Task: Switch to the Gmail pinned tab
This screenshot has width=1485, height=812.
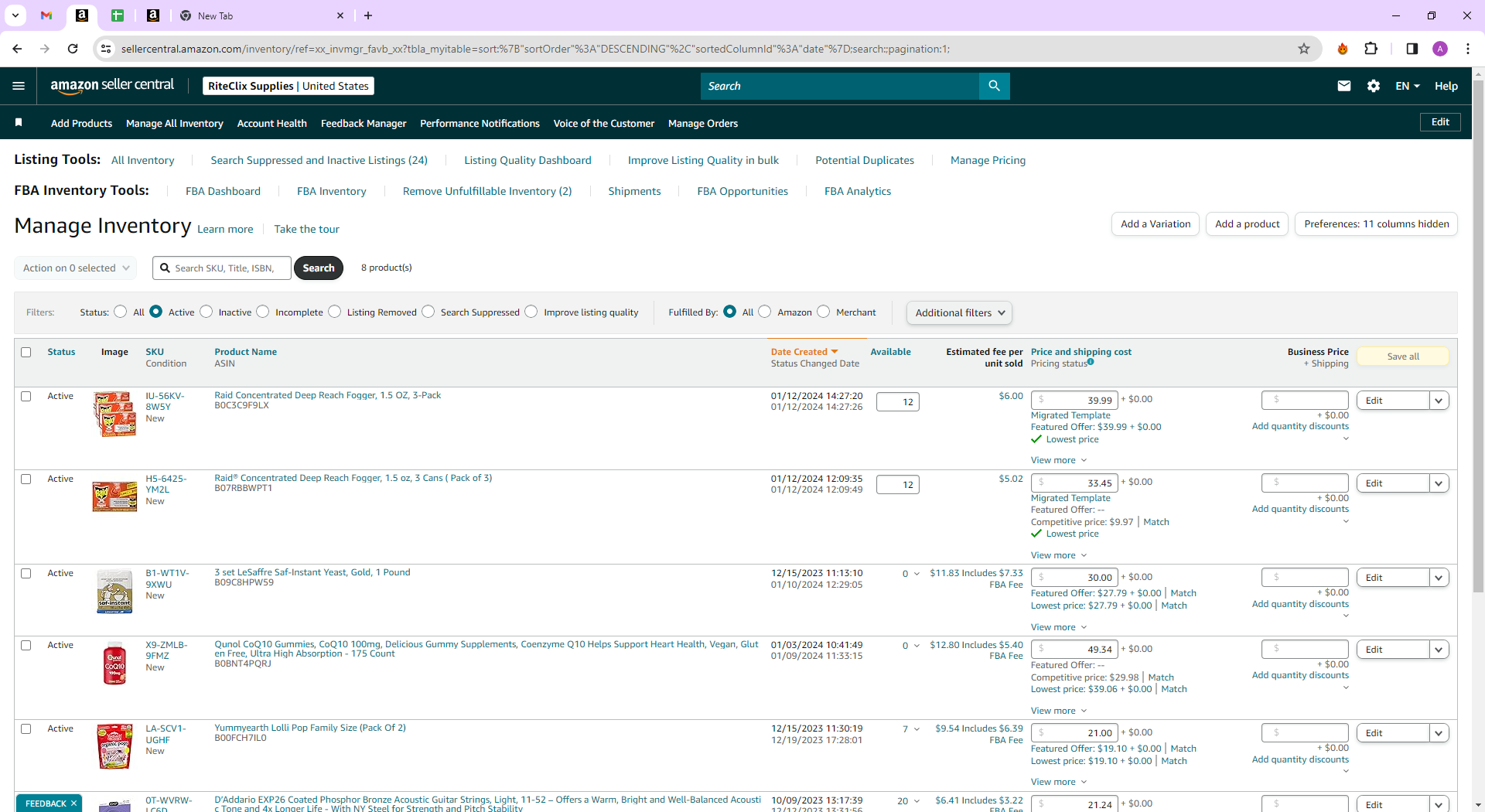Action: 46,15
